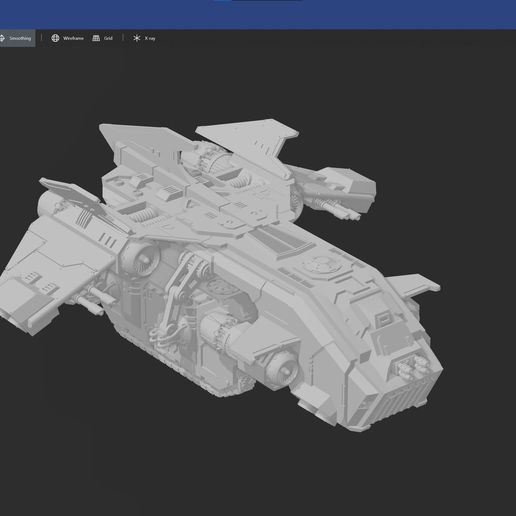Enable Wireframe display mode
516x516 pixels.
click(67, 38)
